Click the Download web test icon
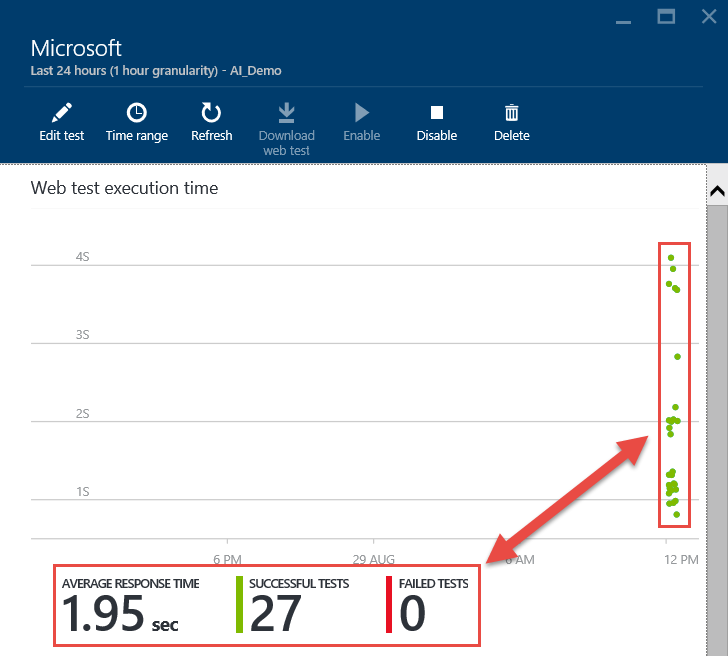The width and height of the screenshot is (728, 656). click(286, 113)
